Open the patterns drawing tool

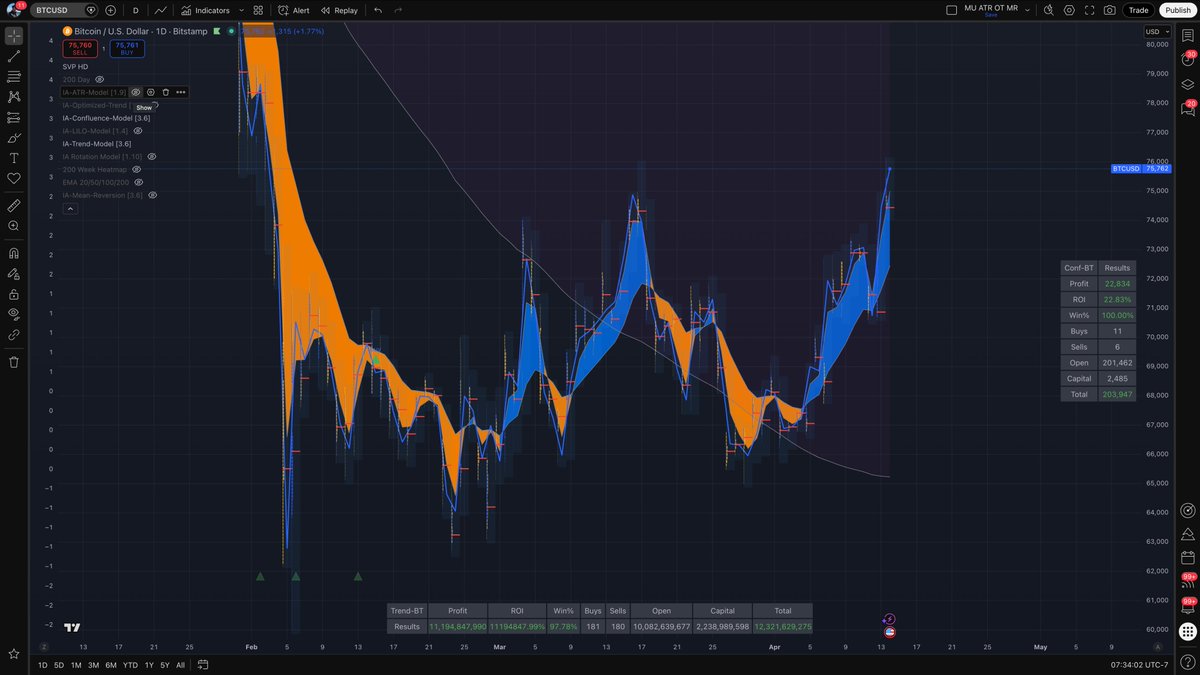click(14, 97)
